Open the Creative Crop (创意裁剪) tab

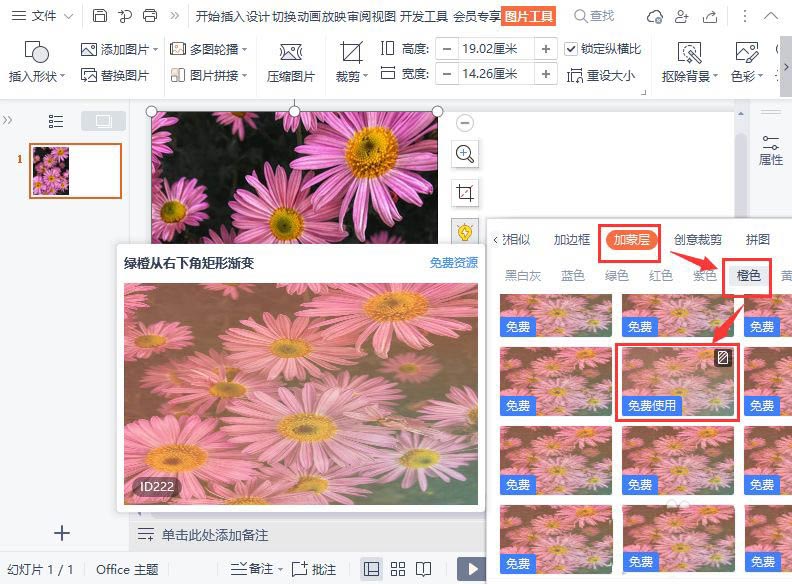[697, 239]
